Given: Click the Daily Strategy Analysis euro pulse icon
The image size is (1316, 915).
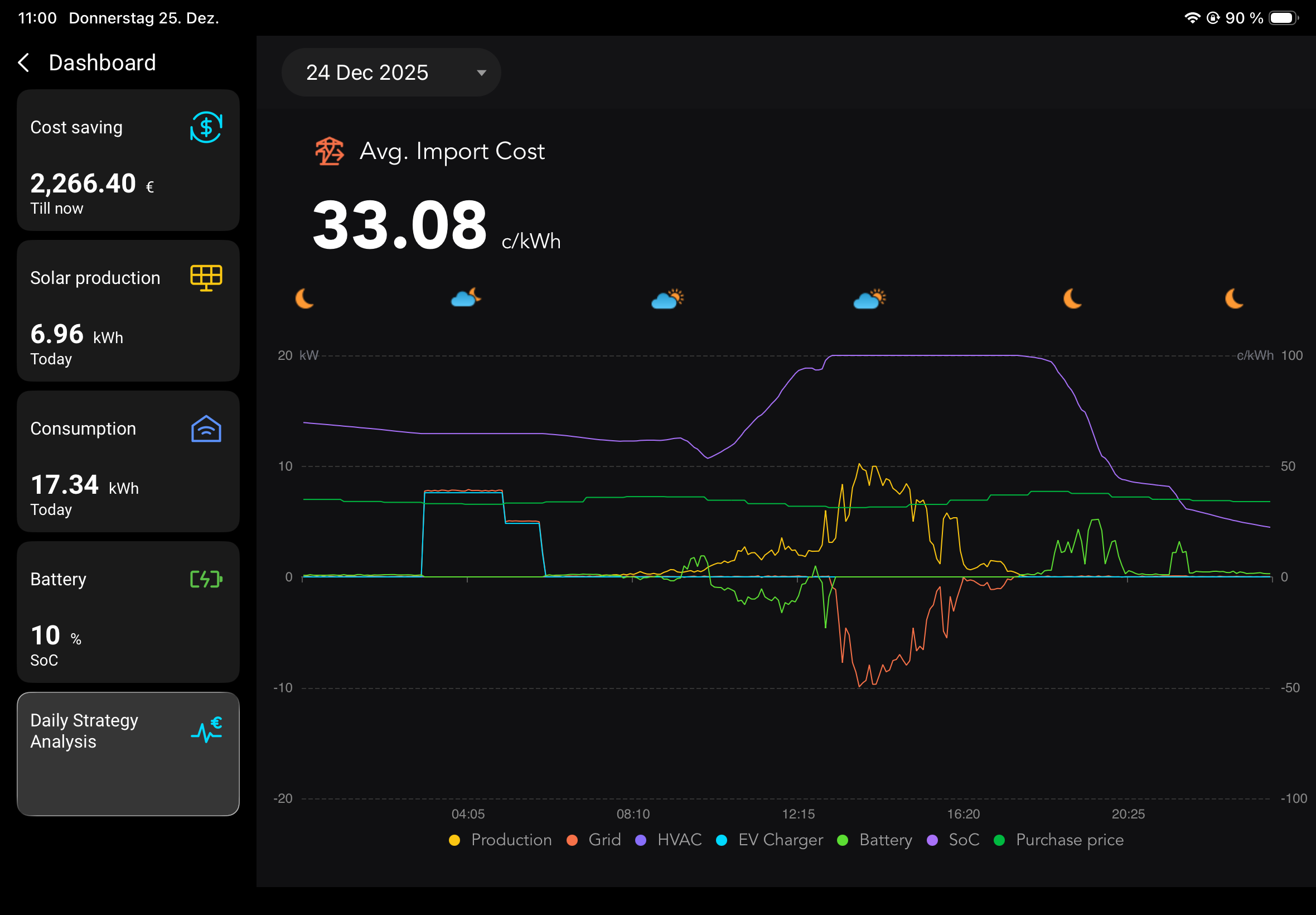Looking at the screenshot, I should [x=206, y=730].
